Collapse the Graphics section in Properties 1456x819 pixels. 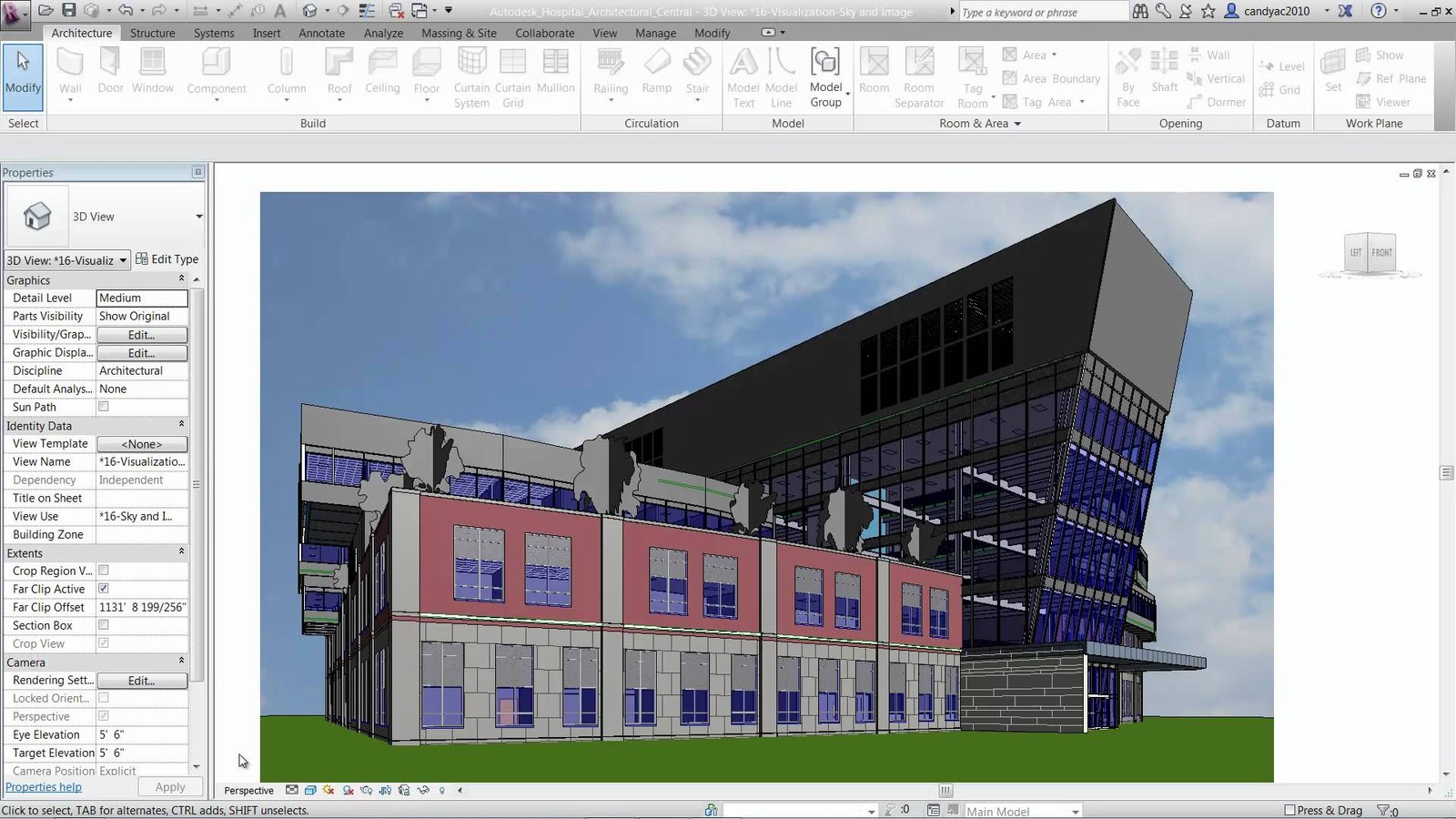coord(181,278)
